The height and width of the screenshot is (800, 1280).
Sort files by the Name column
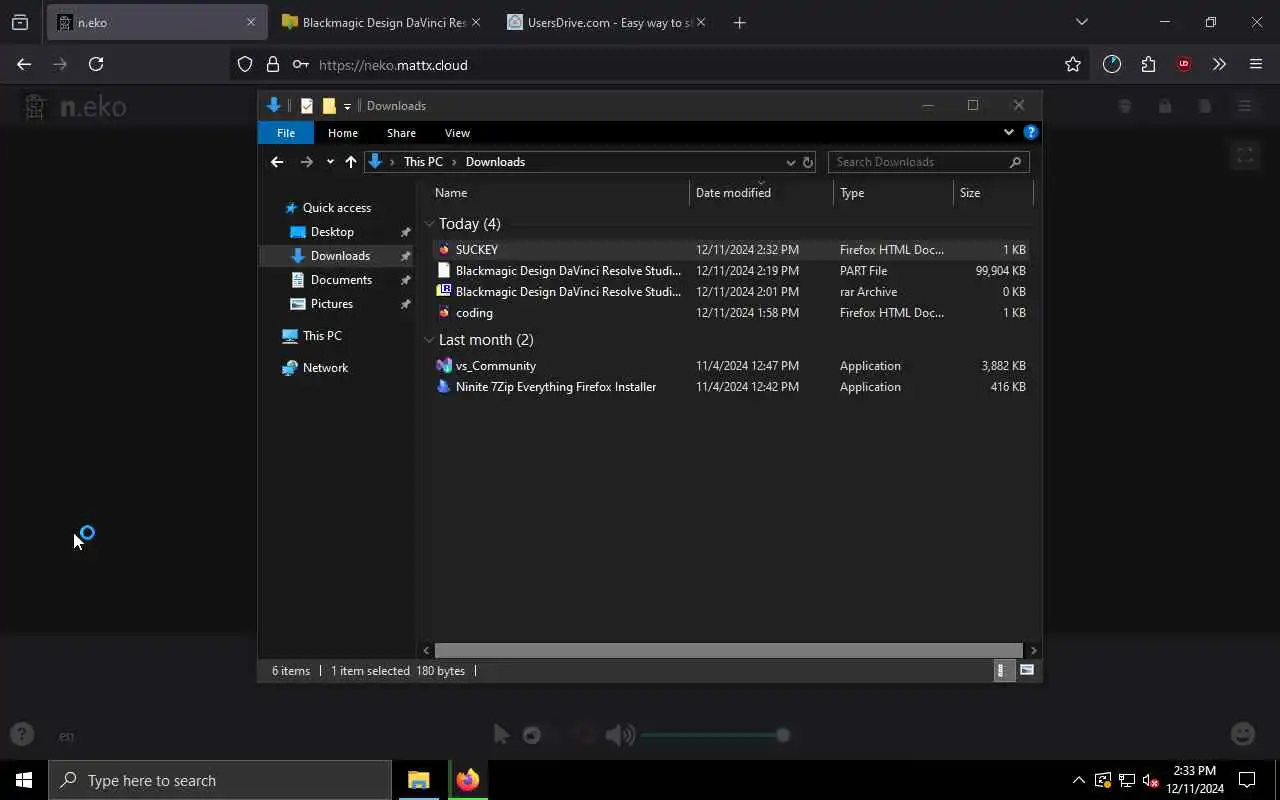pos(559,193)
